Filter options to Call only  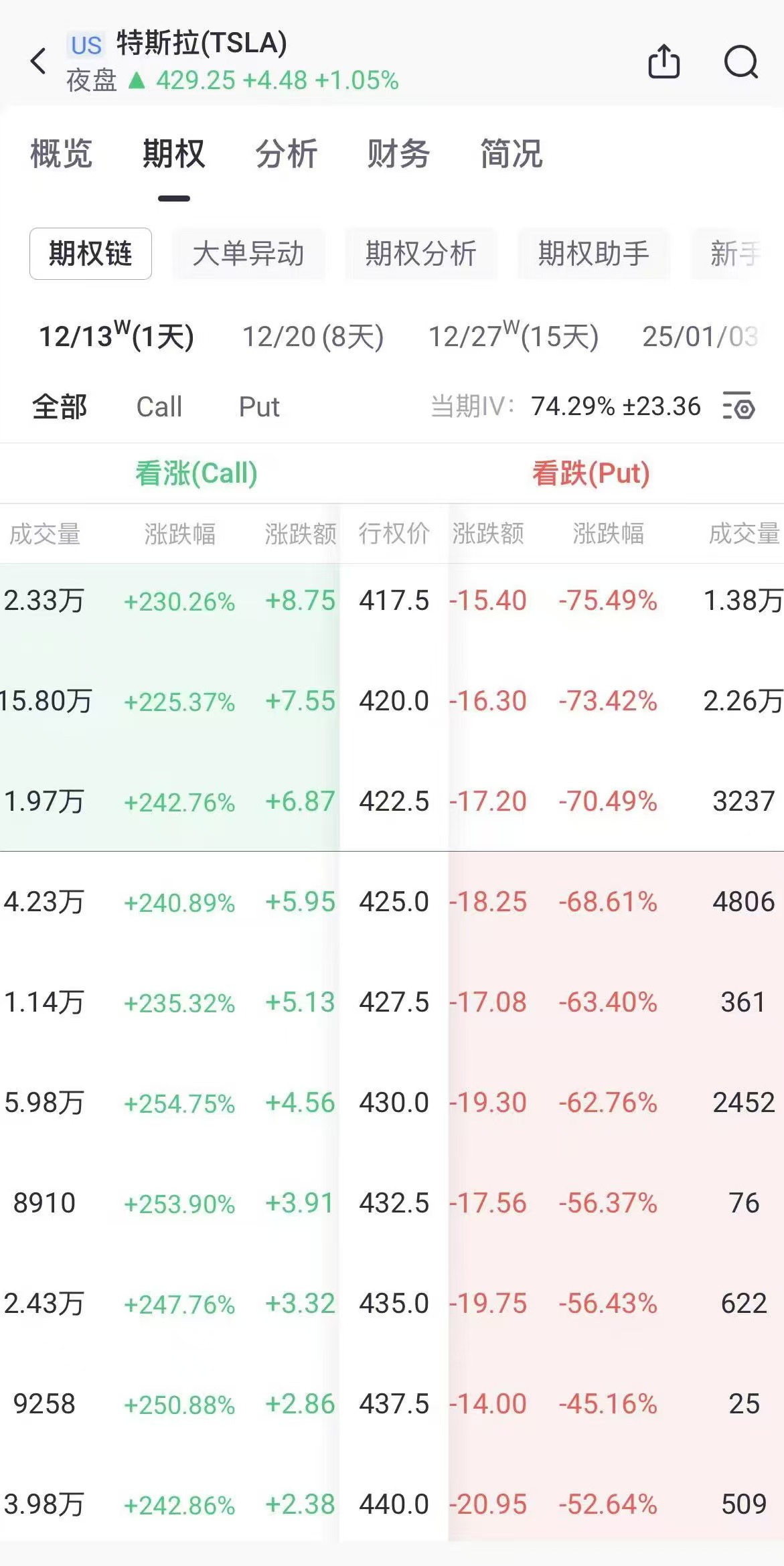(x=159, y=406)
